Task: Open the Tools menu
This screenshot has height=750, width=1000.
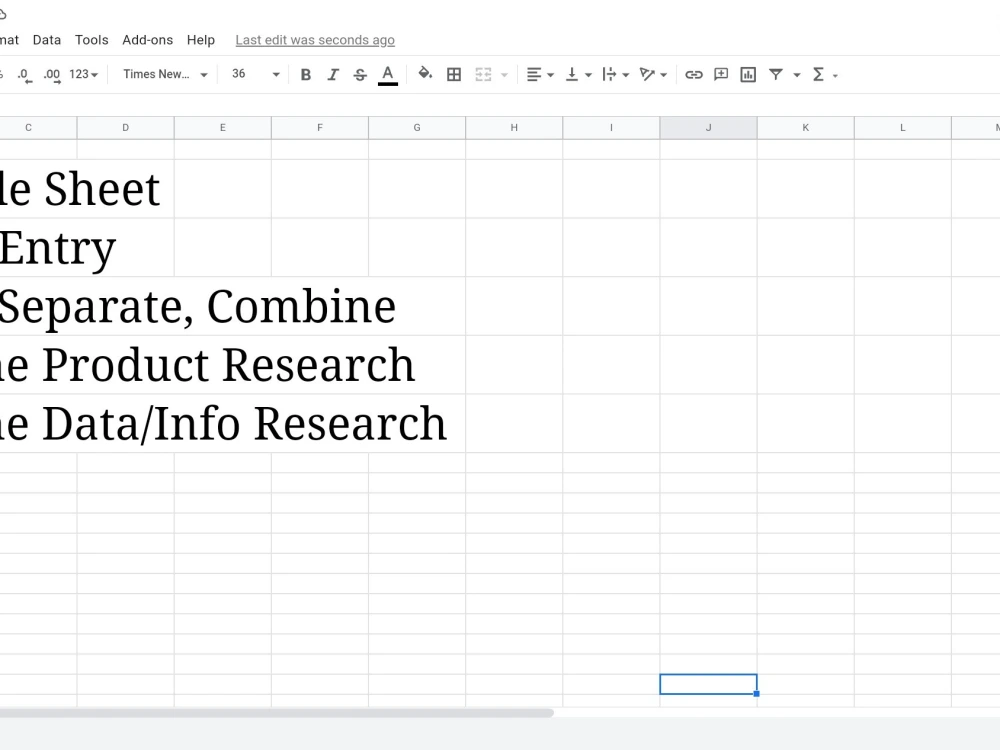Action: point(92,40)
